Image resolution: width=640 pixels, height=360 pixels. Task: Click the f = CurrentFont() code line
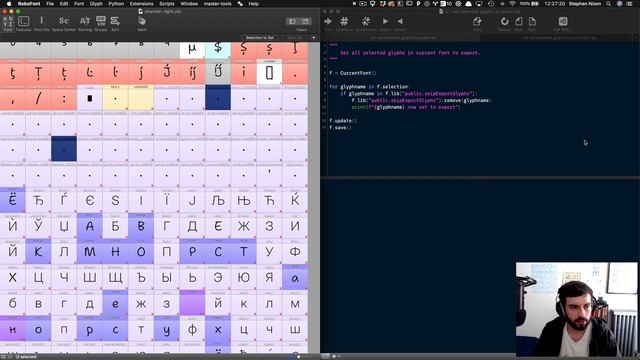[x=353, y=73]
